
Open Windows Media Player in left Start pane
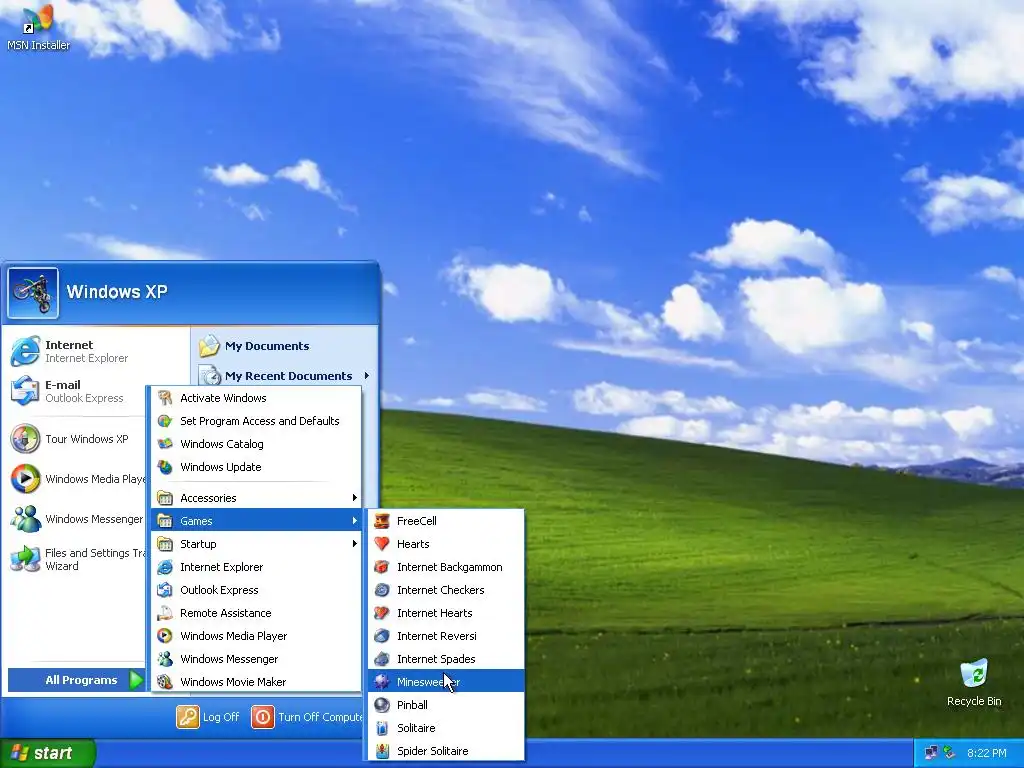(x=76, y=479)
